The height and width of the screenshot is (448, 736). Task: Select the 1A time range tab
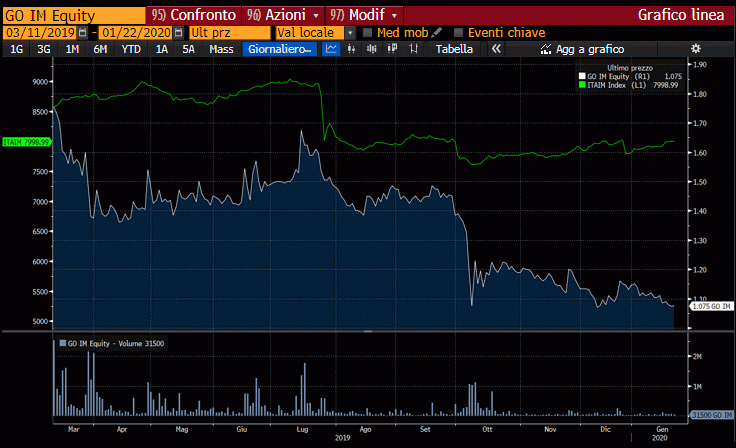point(161,49)
